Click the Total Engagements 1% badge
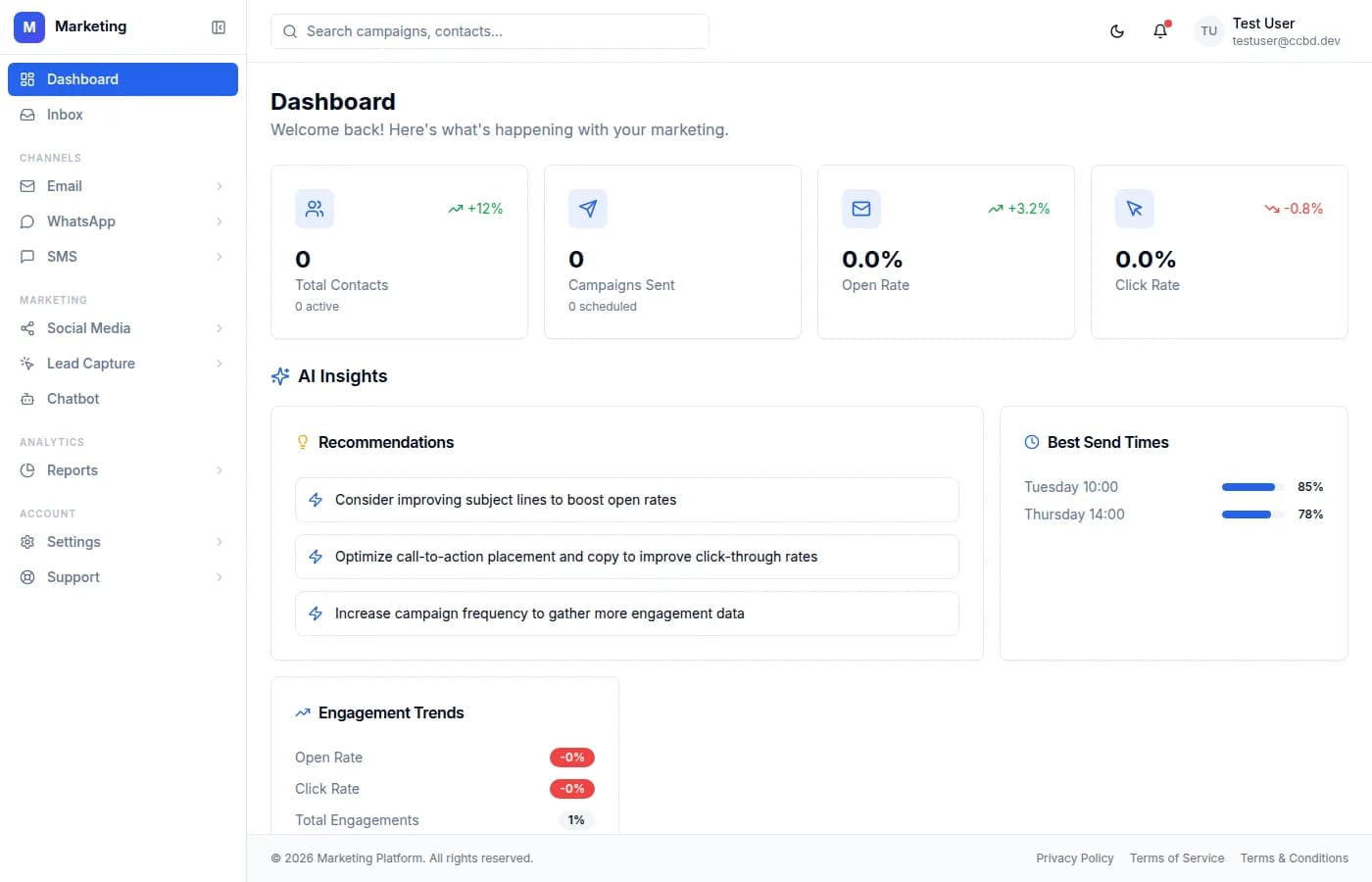The image size is (1372, 882). (576, 820)
